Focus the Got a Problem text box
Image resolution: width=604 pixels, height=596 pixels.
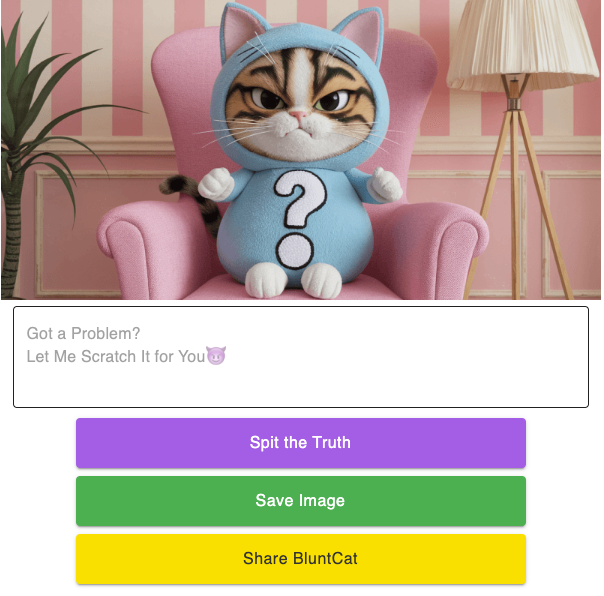tap(301, 357)
